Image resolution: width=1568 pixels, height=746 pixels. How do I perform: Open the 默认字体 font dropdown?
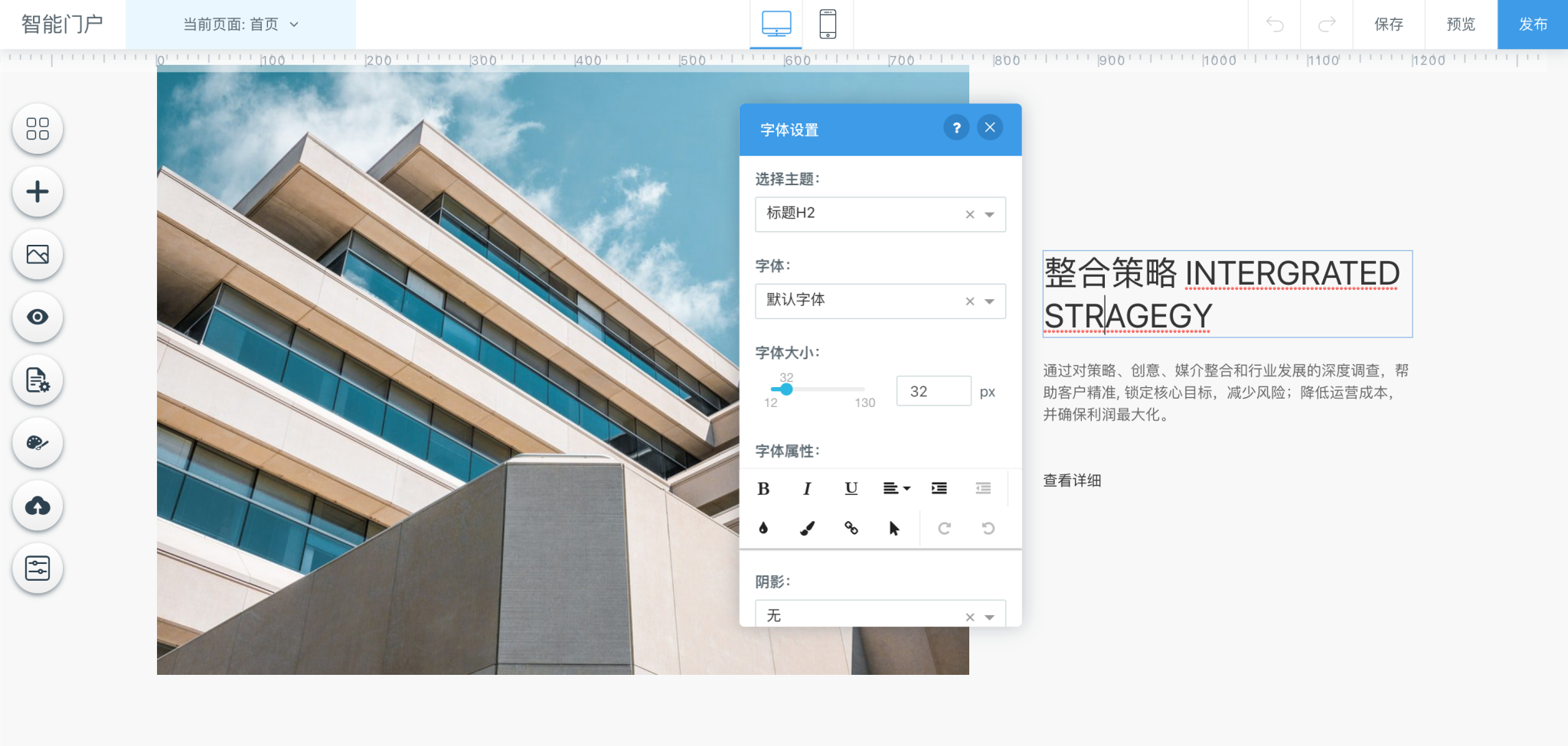(989, 301)
